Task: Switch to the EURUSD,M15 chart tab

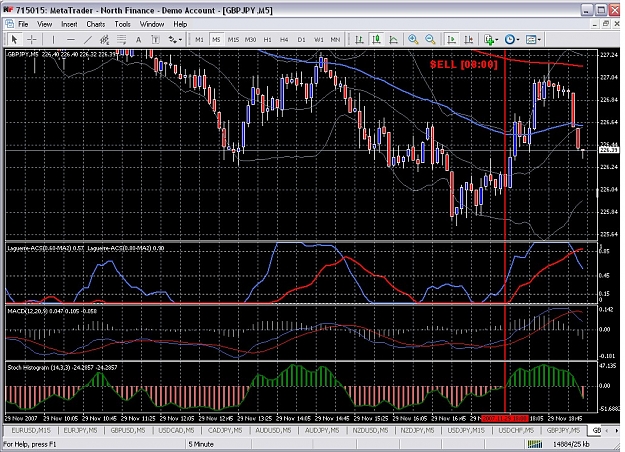Action: click(x=31, y=430)
